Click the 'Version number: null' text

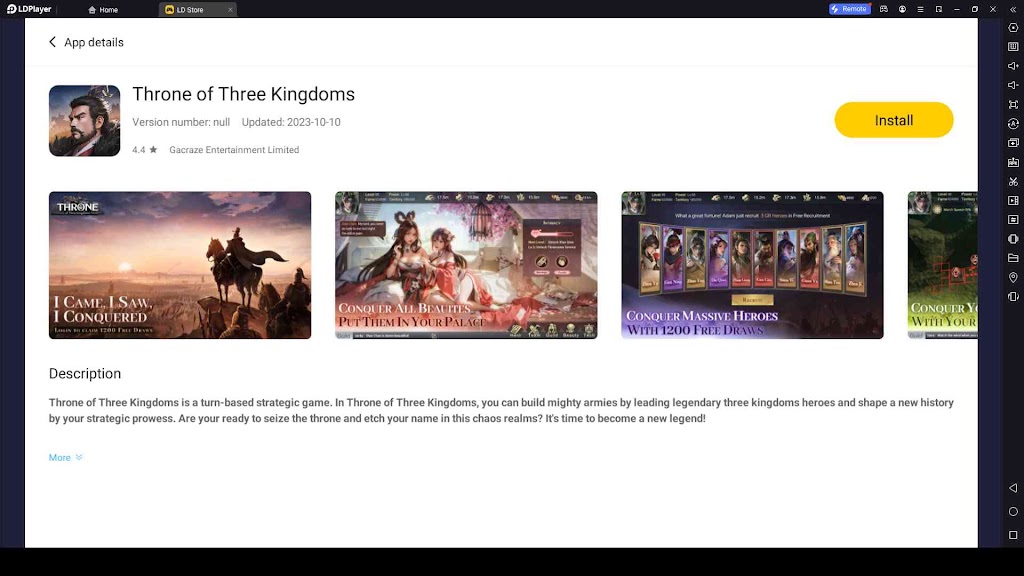coord(181,122)
